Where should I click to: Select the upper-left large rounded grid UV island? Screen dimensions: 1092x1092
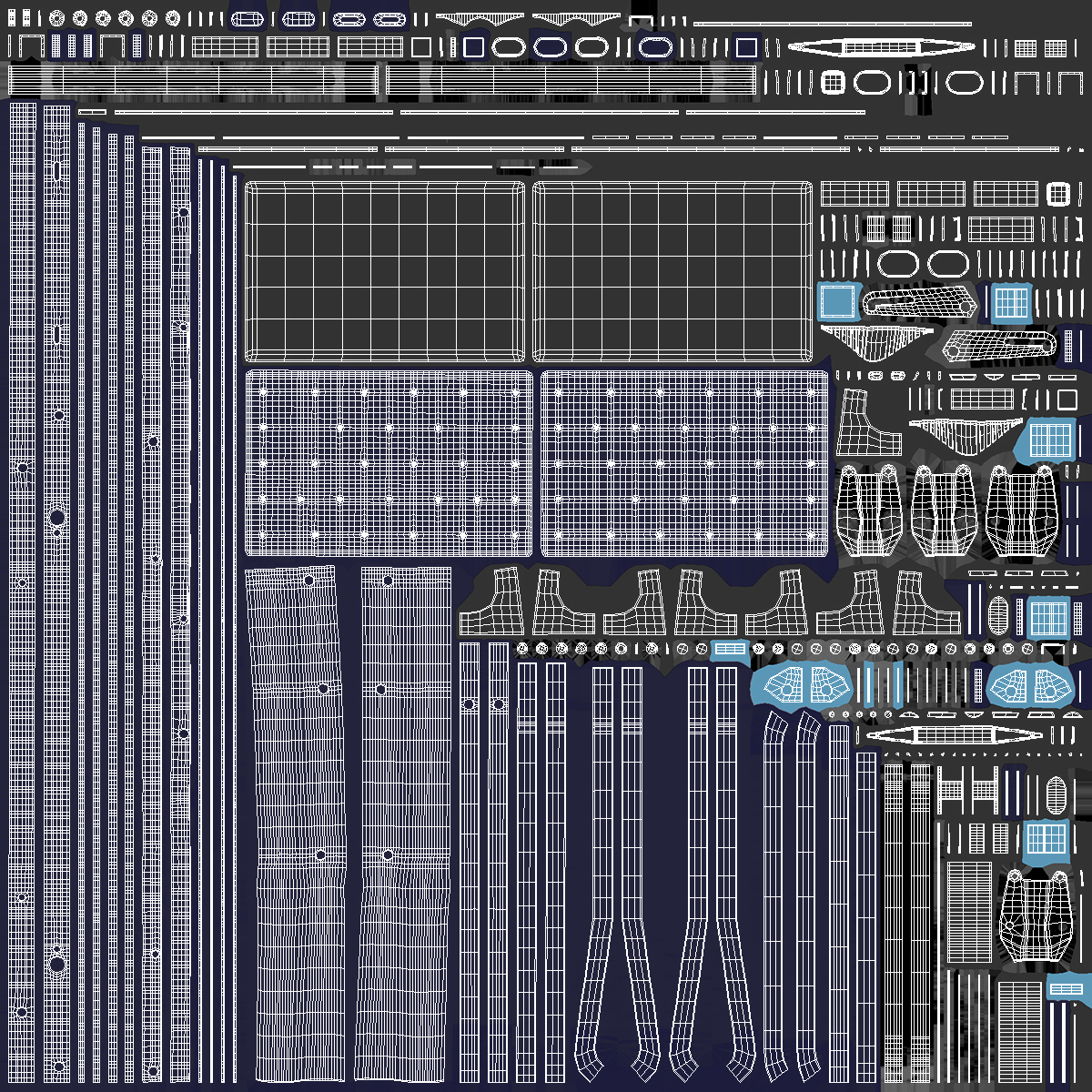point(385,272)
